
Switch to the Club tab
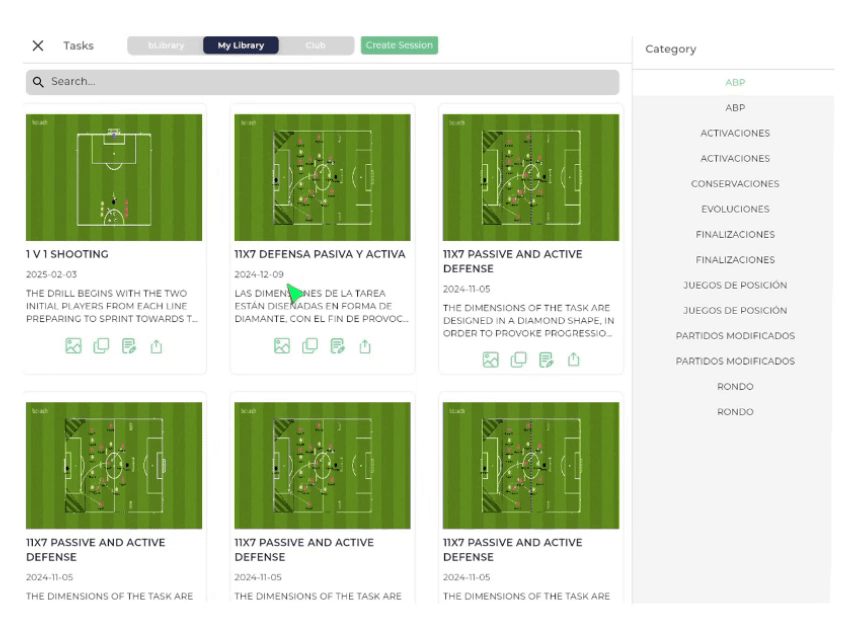click(316, 46)
